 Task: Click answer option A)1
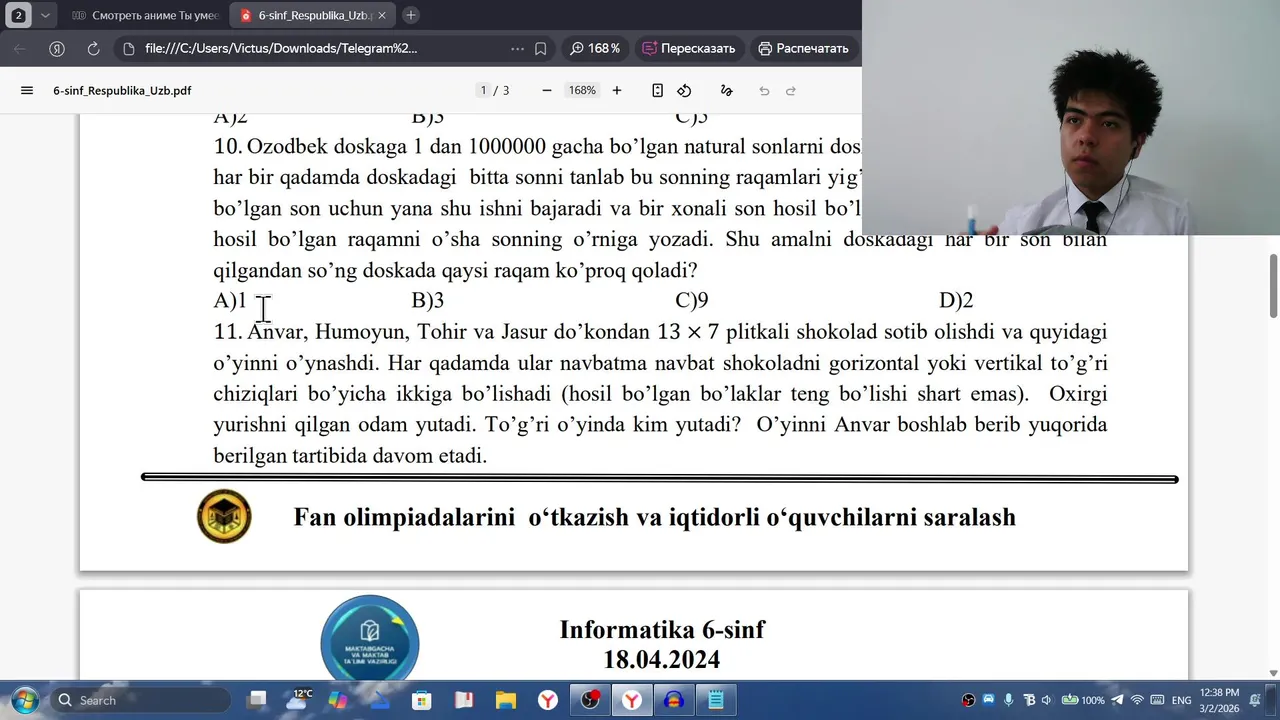230,300
